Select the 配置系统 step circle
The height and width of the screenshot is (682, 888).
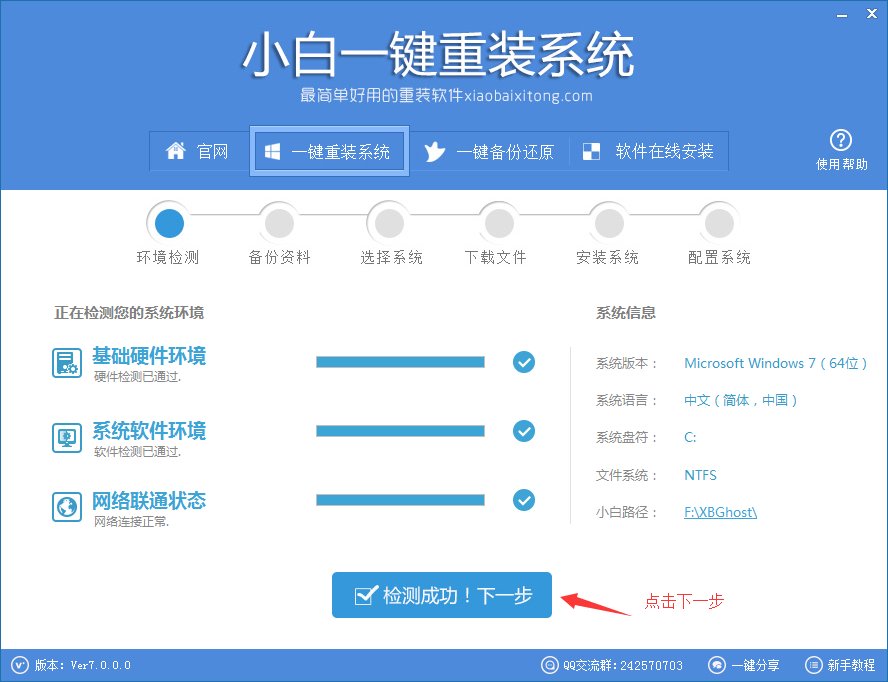718,223
